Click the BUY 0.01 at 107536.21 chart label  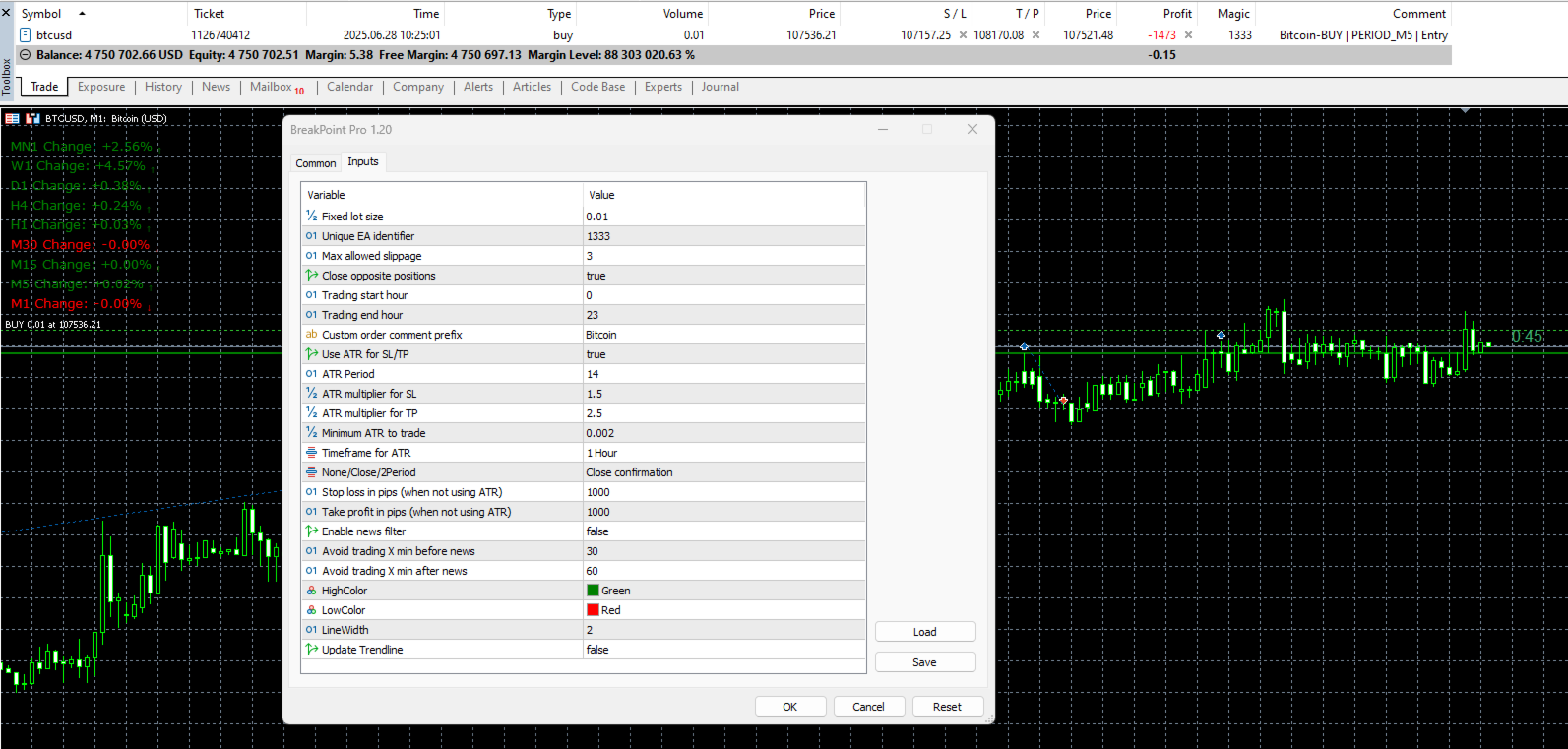tap(53, 325)
